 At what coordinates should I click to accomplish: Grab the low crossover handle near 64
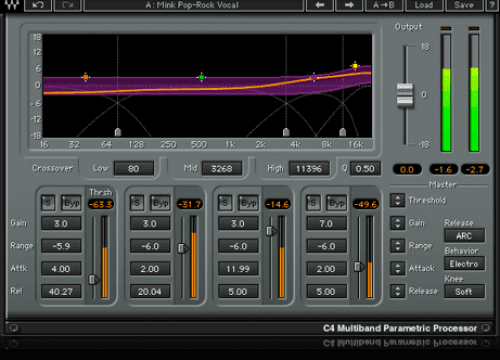click(118, 132)
